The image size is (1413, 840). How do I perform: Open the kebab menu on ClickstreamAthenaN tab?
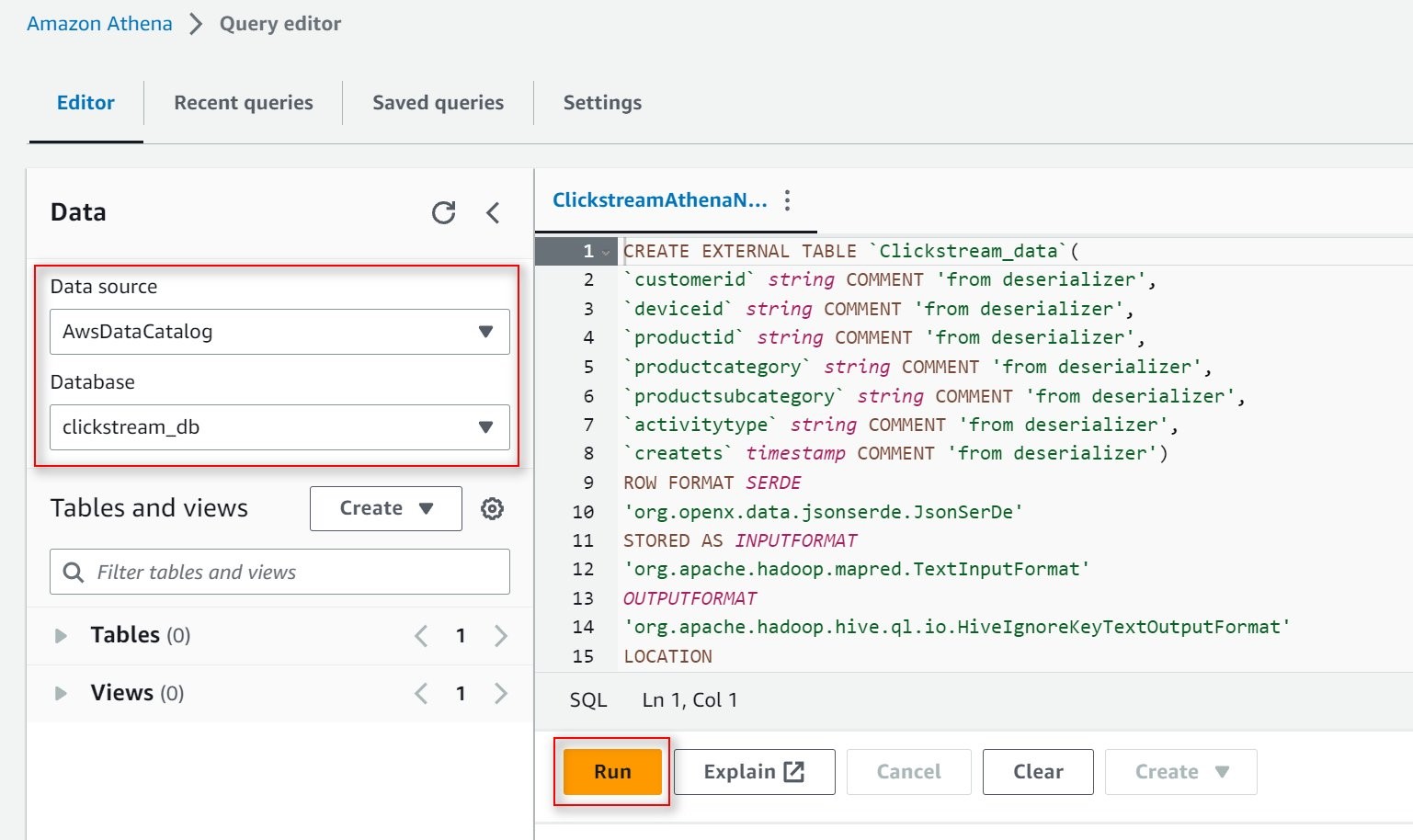(x=786, y=200)
